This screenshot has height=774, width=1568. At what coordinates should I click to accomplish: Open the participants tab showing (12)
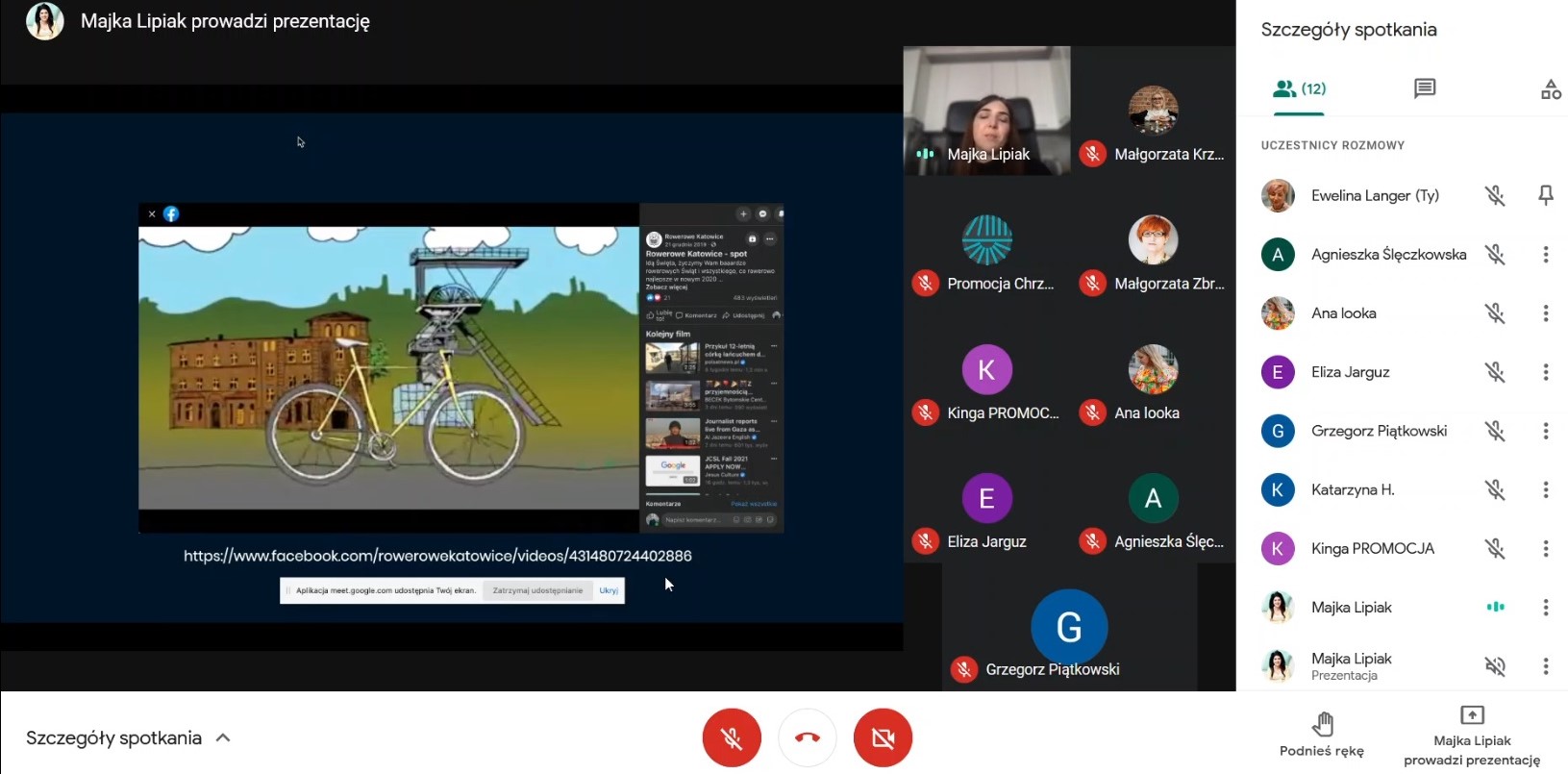[x=1299, y=88]
